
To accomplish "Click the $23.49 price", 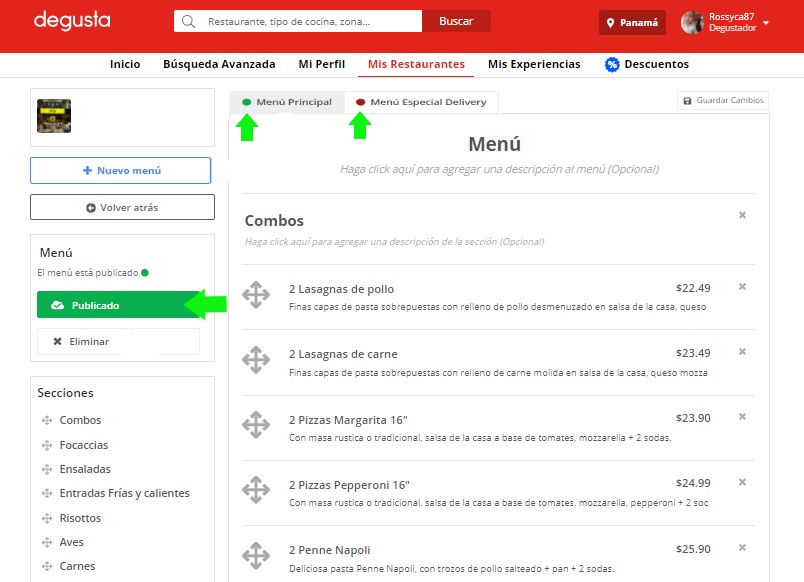I will click(693, 353).
